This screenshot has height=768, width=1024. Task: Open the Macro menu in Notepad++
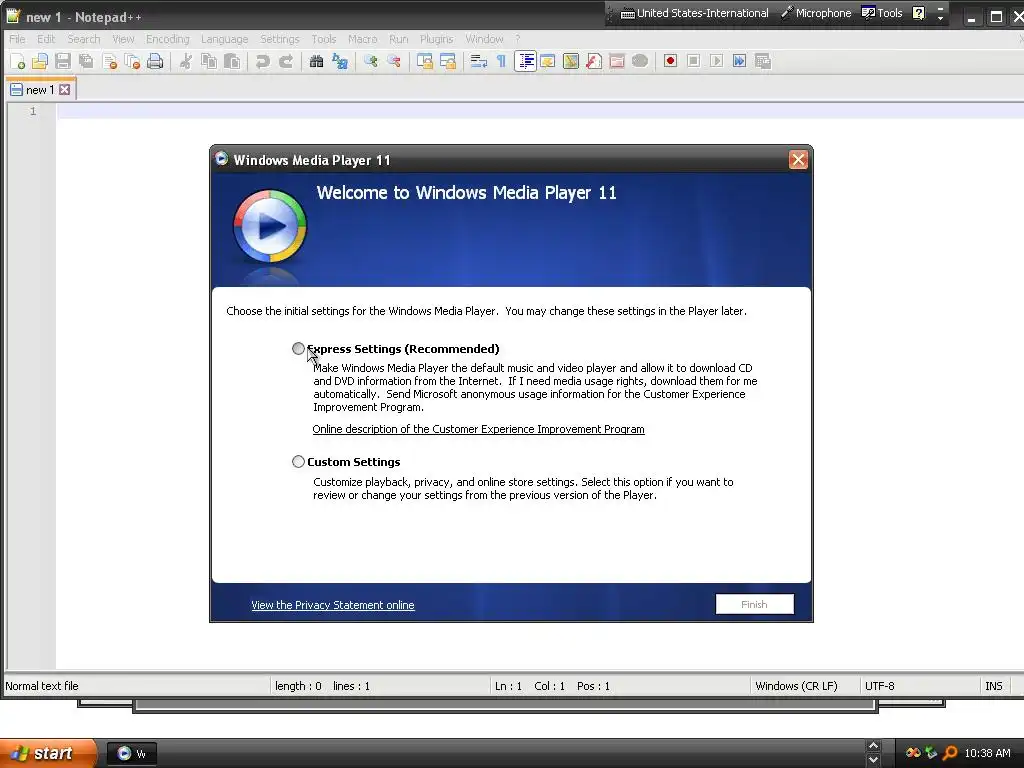(362, 39)
